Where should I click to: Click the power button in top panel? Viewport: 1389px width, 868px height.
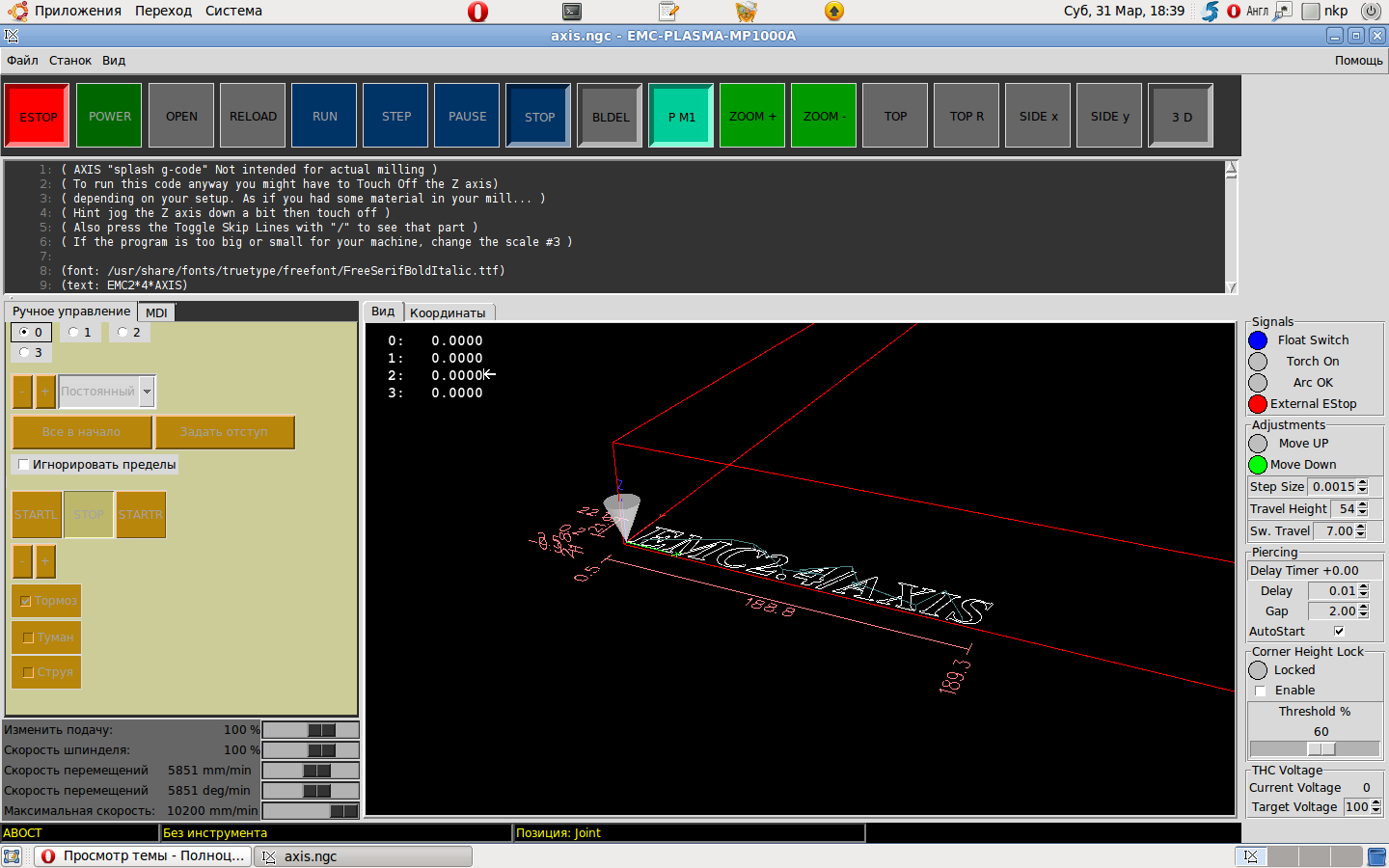[x=1371, y=12]
